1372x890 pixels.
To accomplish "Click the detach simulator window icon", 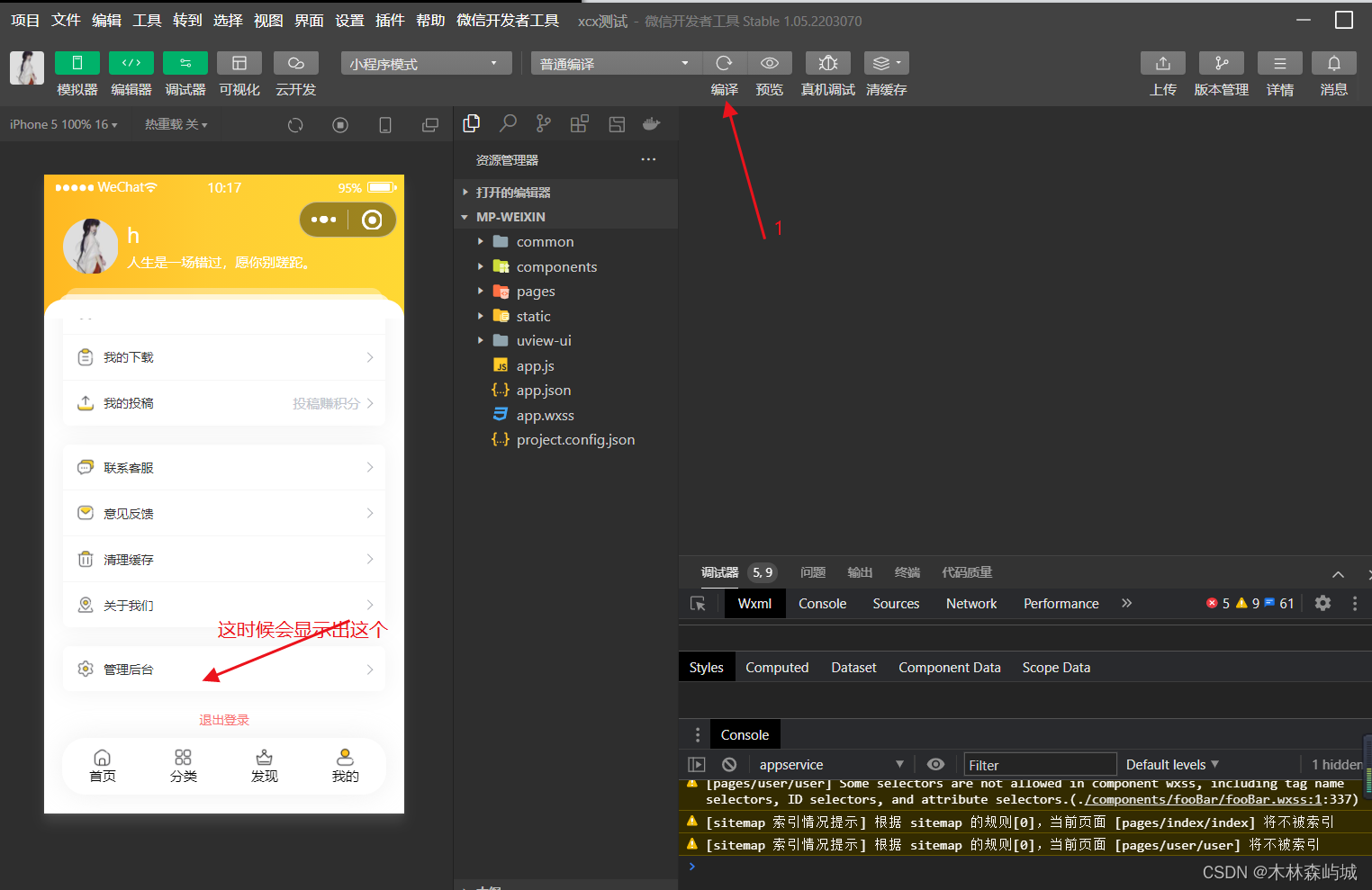I will tap(430, 125).
